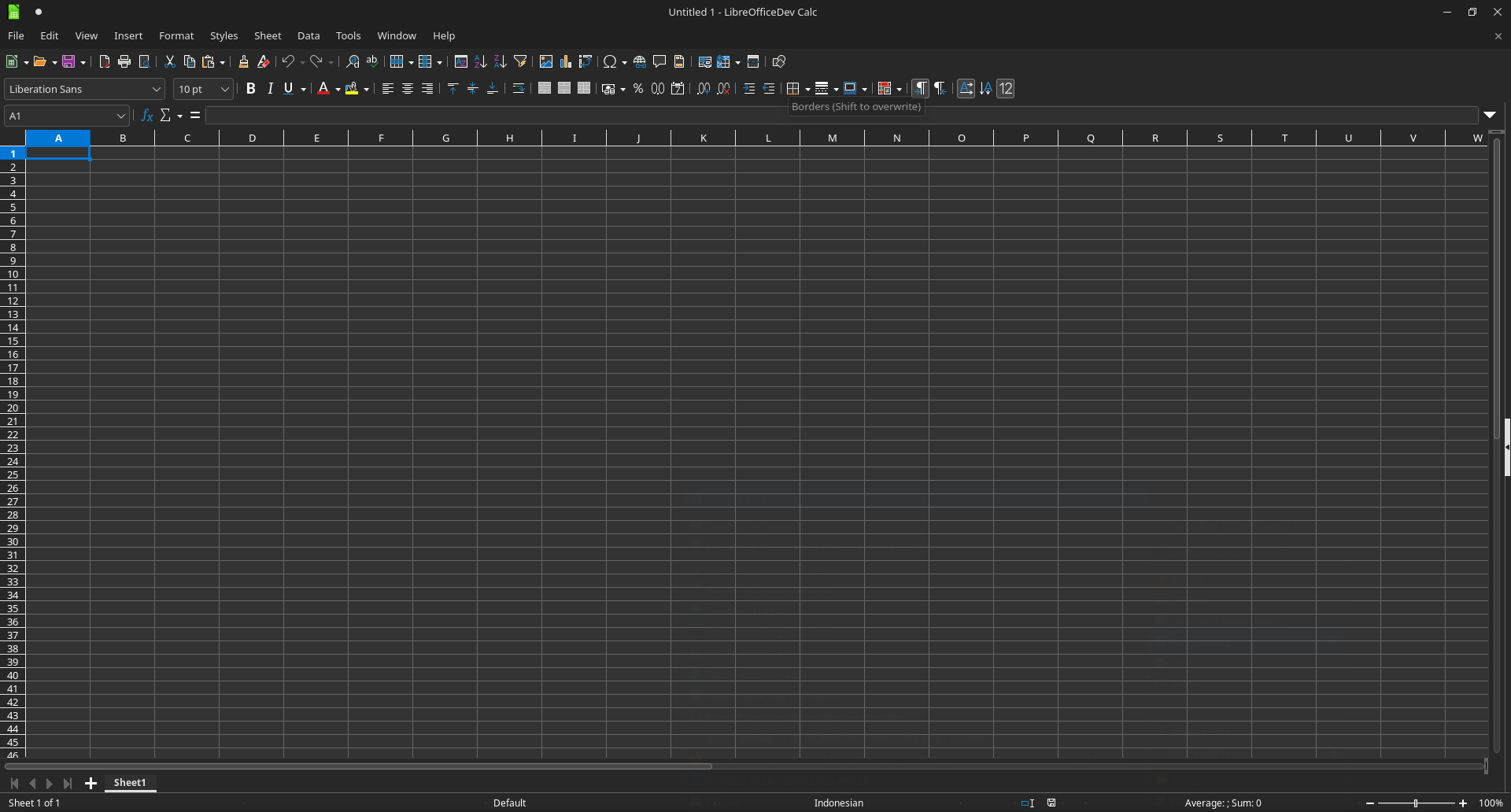Screen dimensions: 1511x812
Task: Click row 10 header
Action: point(13,274)
